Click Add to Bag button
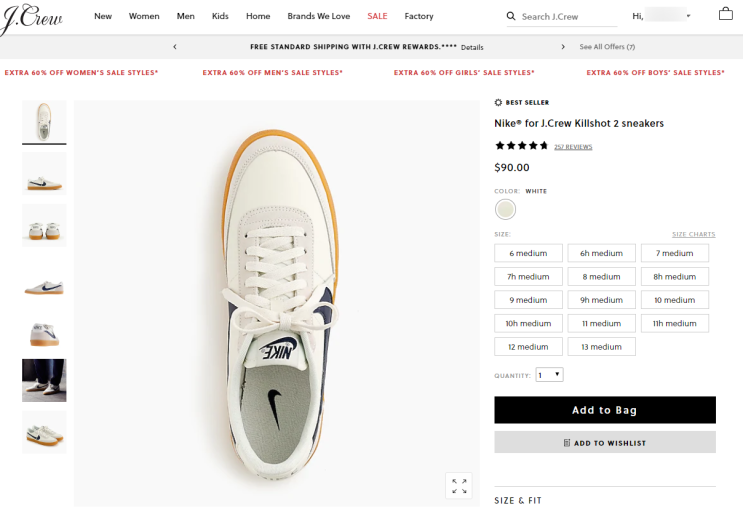 604,410
